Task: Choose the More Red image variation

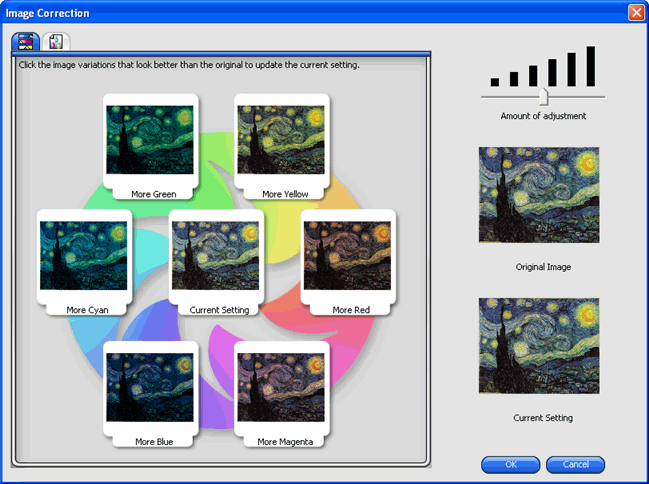Action: 348,262
